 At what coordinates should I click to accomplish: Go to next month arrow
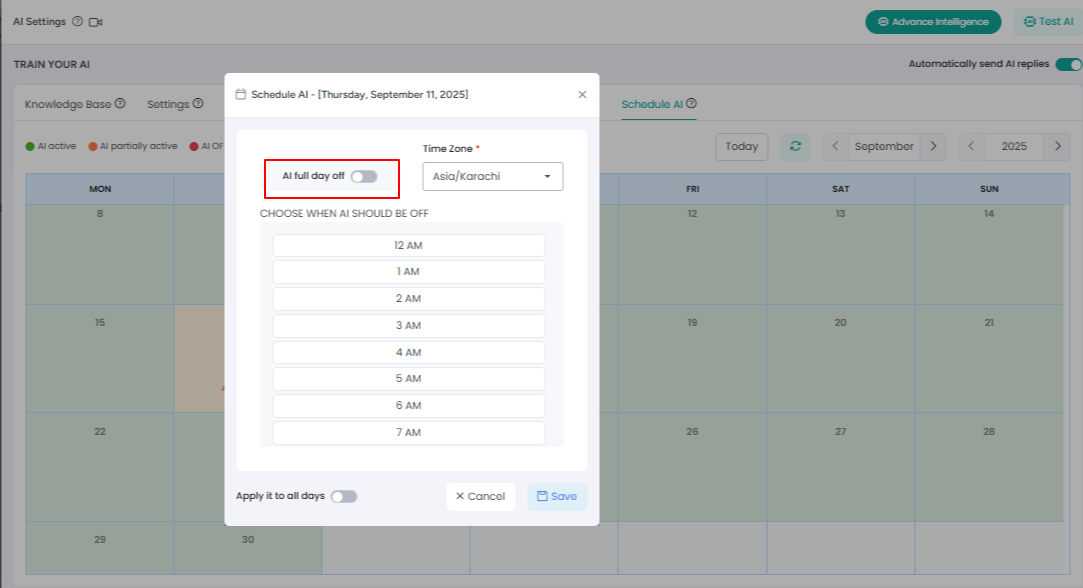(x=934, y=146)
